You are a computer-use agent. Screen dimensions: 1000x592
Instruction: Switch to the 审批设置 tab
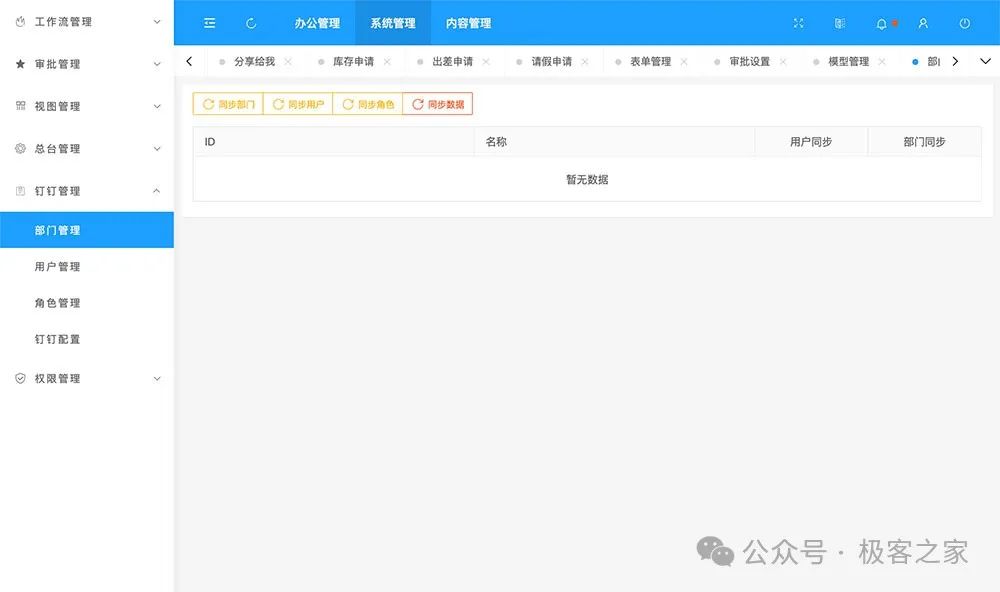pos(749,61)
